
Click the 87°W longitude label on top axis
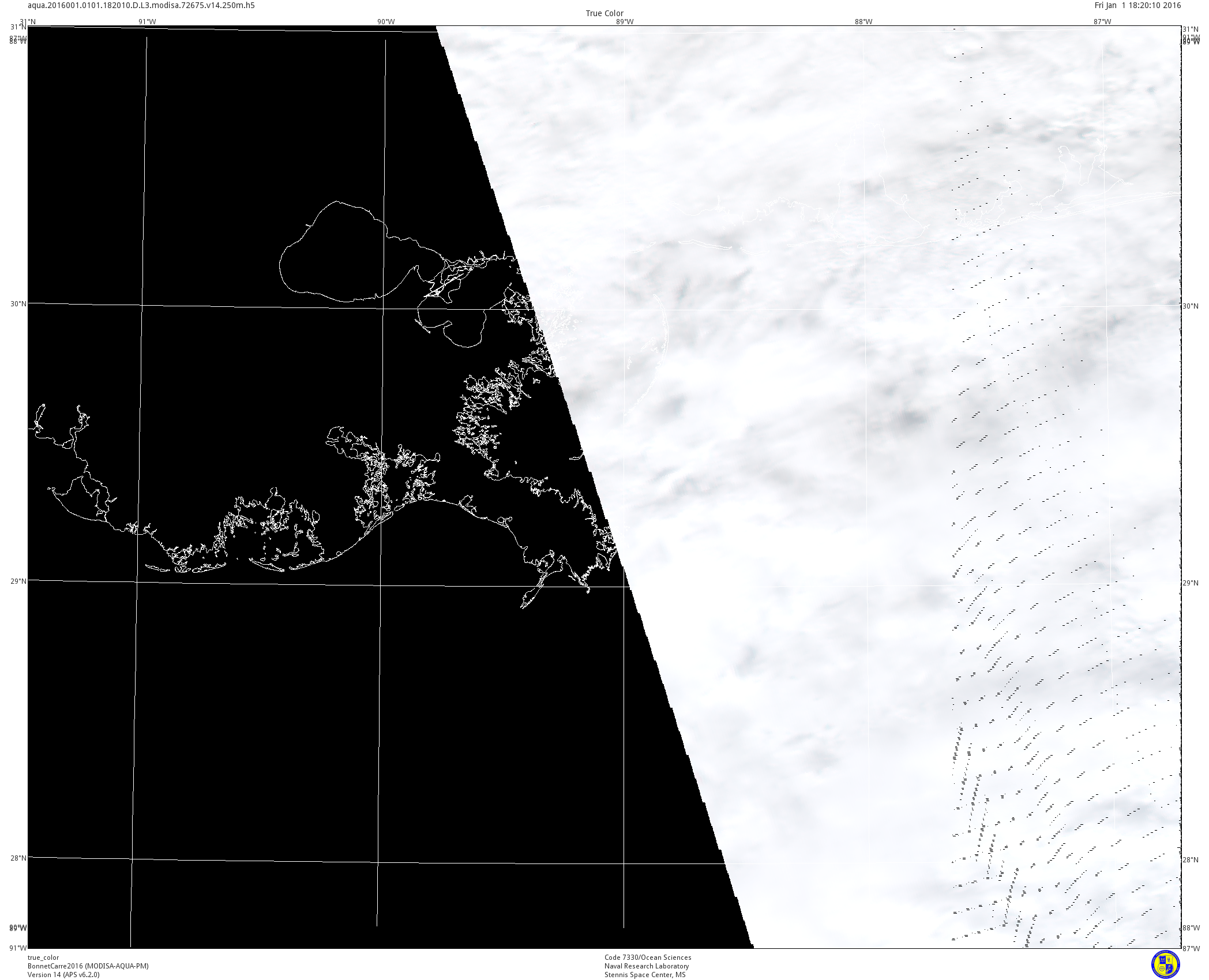point(1102,22)
